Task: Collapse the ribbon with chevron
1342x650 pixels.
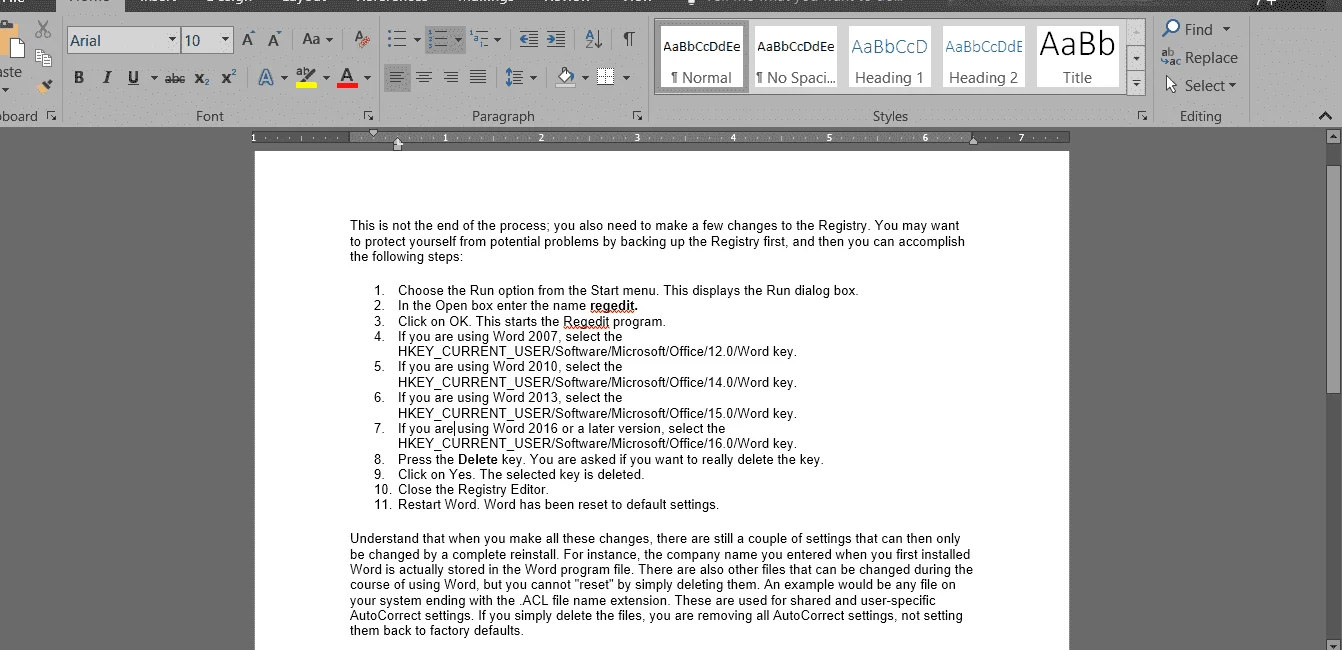Action: click(x=1326, y=116)
